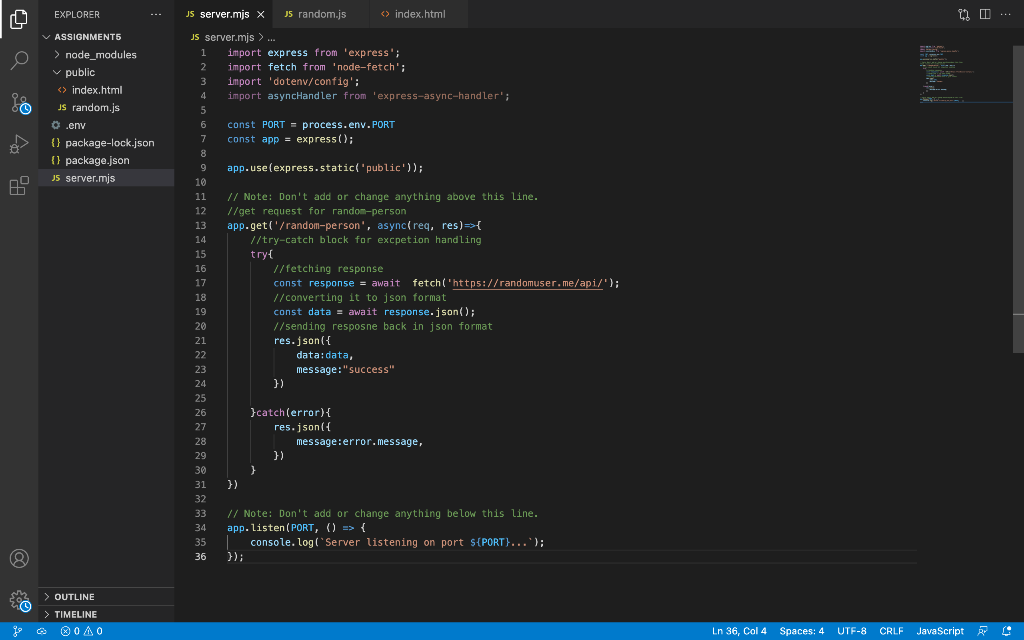This screenshot has width=1024, height=640.
Task: Click line number 26 in gutter
Action: 200,413
